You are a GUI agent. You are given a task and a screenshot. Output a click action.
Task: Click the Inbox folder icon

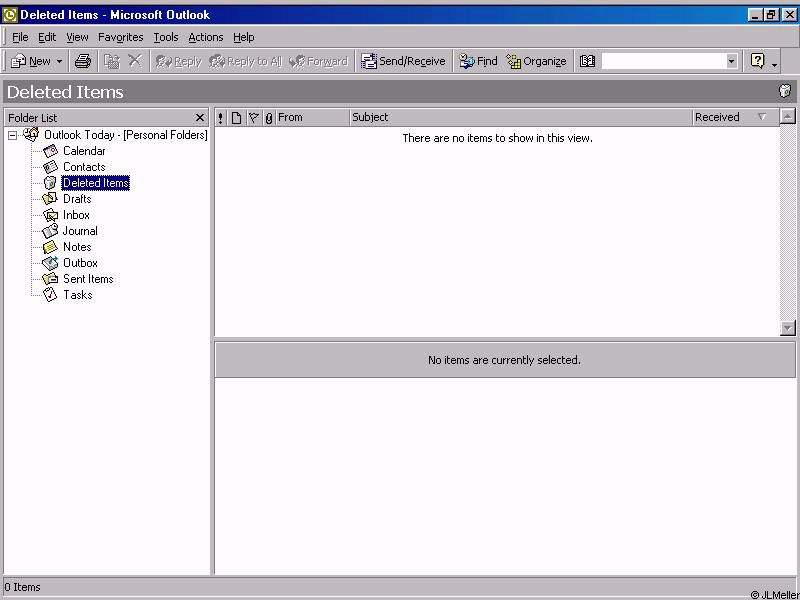(x=50, y=215)
